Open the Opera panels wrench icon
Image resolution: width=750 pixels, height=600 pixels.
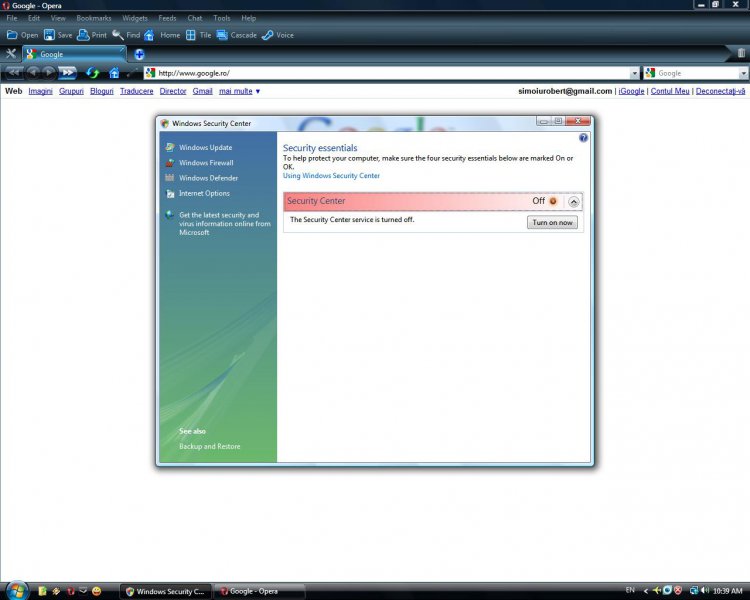click(x=11, y=54)
